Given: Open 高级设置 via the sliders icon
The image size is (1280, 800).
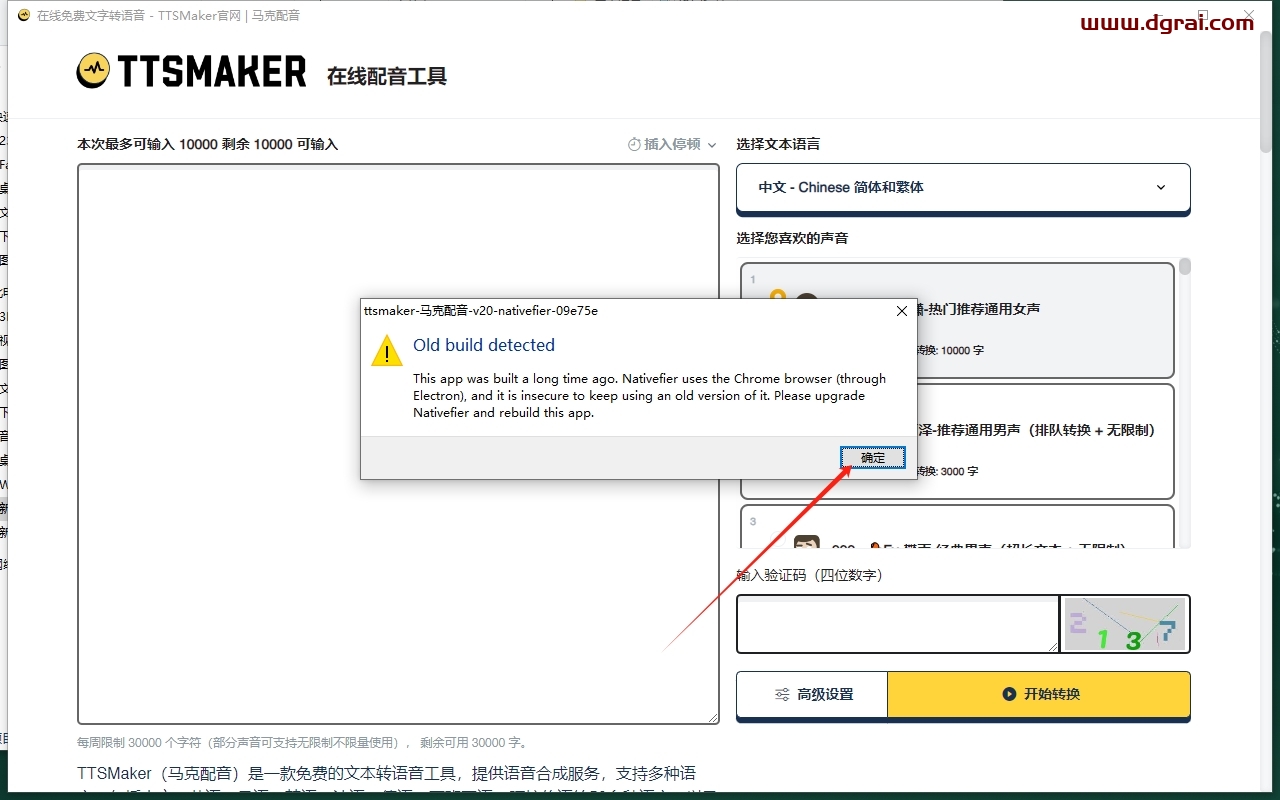Looking at the screenshot, I should [x=782, y=694].
